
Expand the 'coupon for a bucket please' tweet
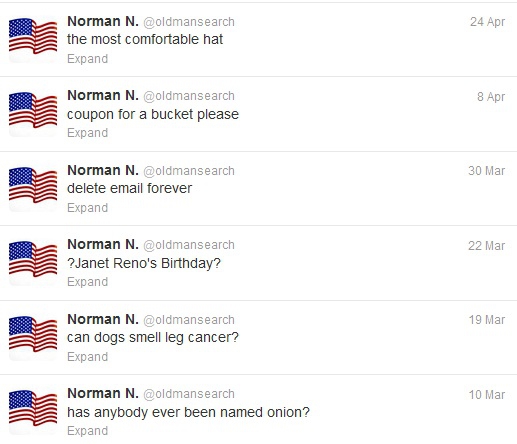click(88, 133)
